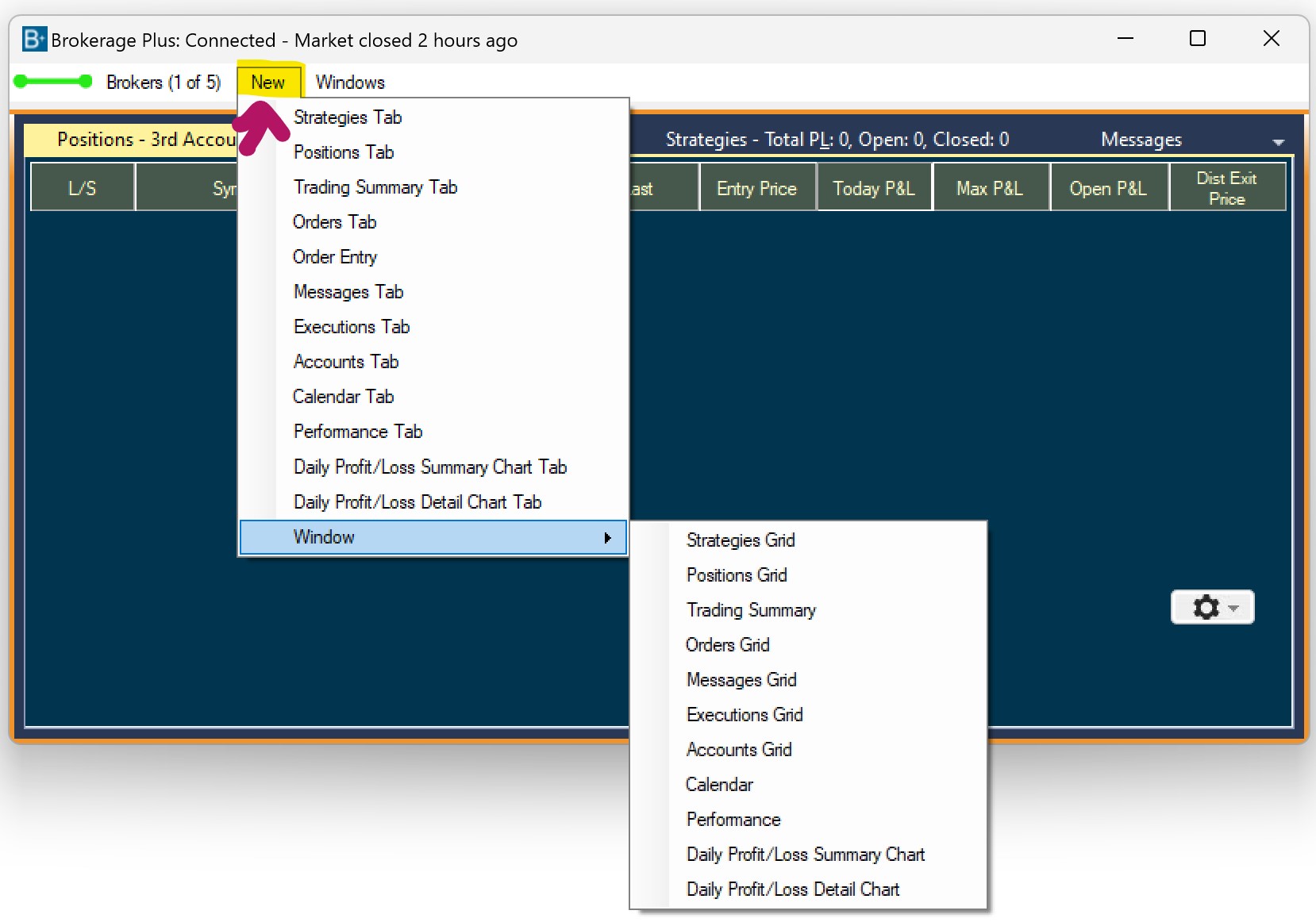Click the Brokerage Plus app logo icon
The width and height of the screenshot is (1316, 922).
pyautogui.click(x=34, y=39)
